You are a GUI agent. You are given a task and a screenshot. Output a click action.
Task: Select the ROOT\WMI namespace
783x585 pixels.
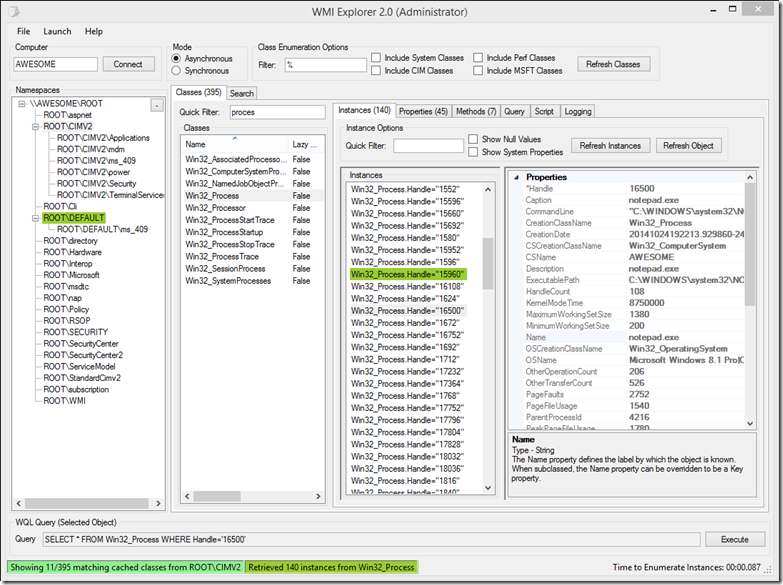click(x=64, y=401)
